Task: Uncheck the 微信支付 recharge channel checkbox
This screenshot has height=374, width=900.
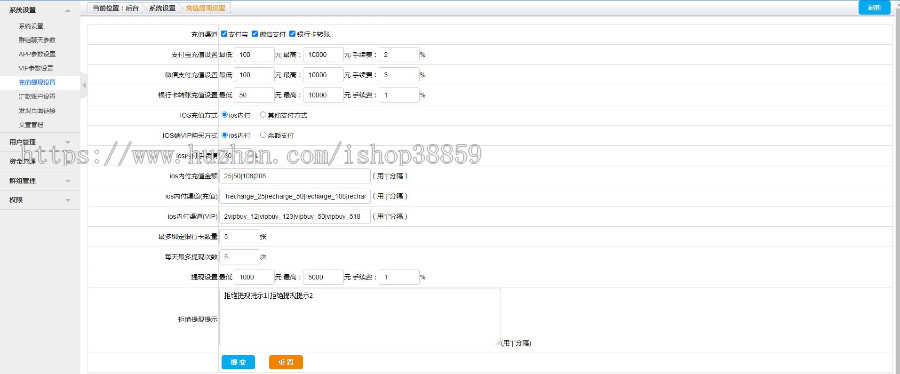Action: [x=255, y=34]
